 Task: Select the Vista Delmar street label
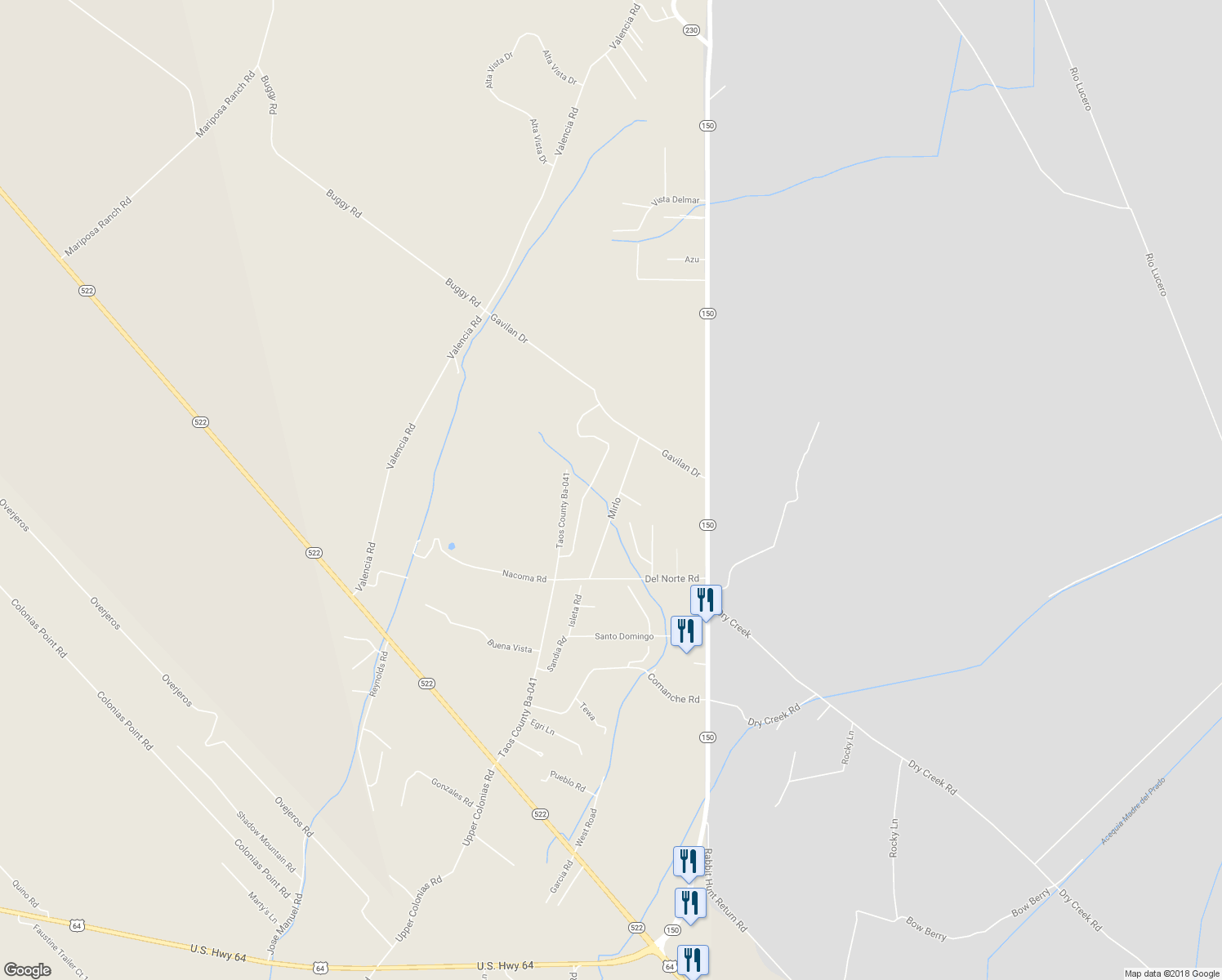676,200
